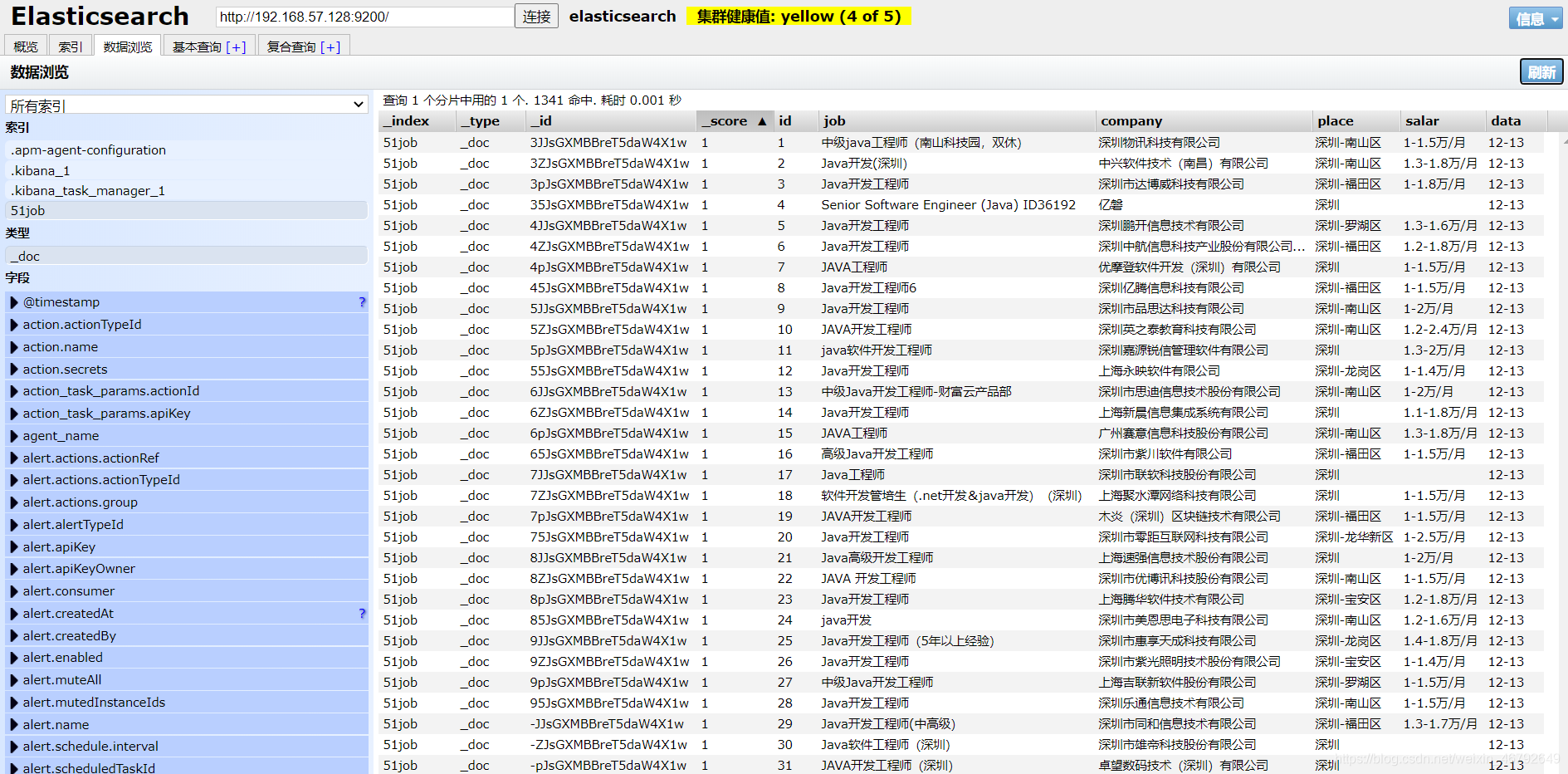Click the help icon beside alert.createdAt field
This screenshot has height=774, width=1568.
(x=361, y=614)
